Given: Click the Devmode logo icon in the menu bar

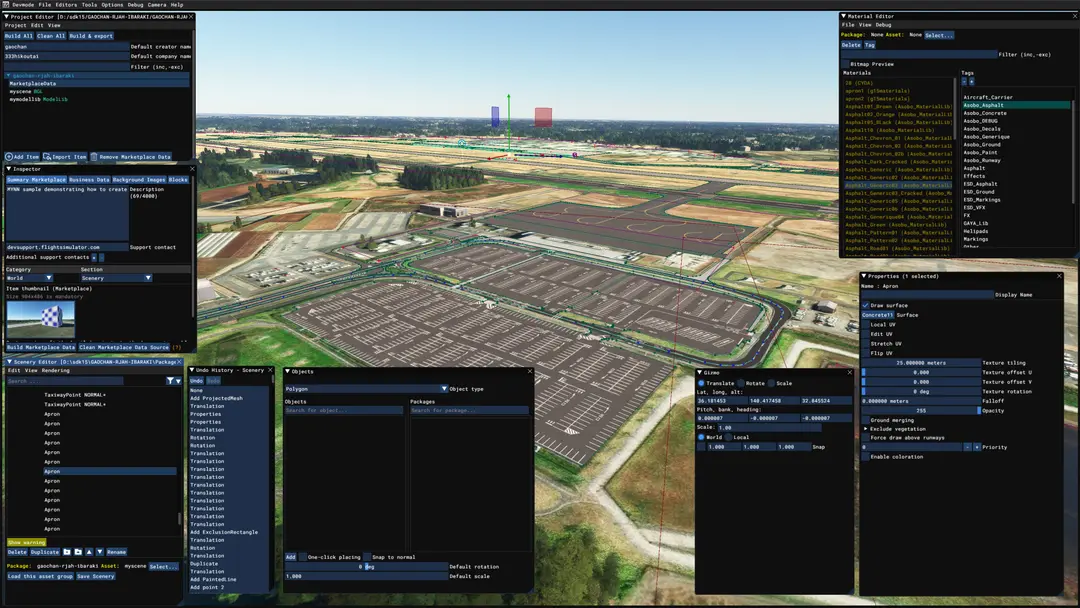Looking at the screenshot, I should [6, 4].
